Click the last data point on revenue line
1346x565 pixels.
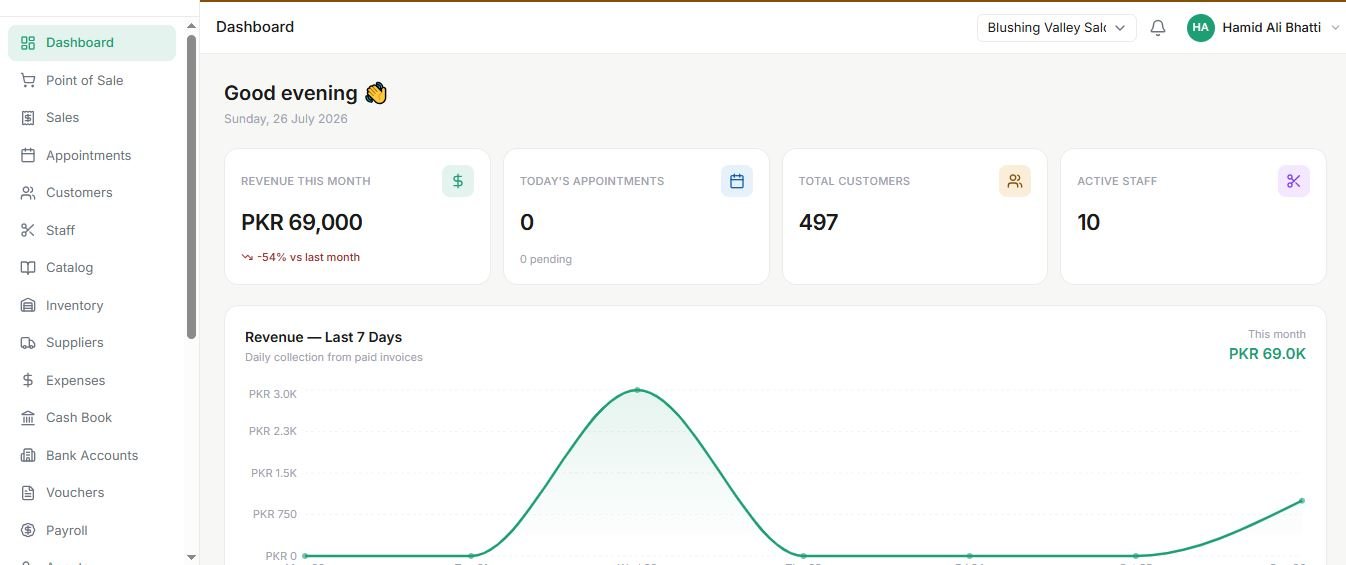point(1302,501)
